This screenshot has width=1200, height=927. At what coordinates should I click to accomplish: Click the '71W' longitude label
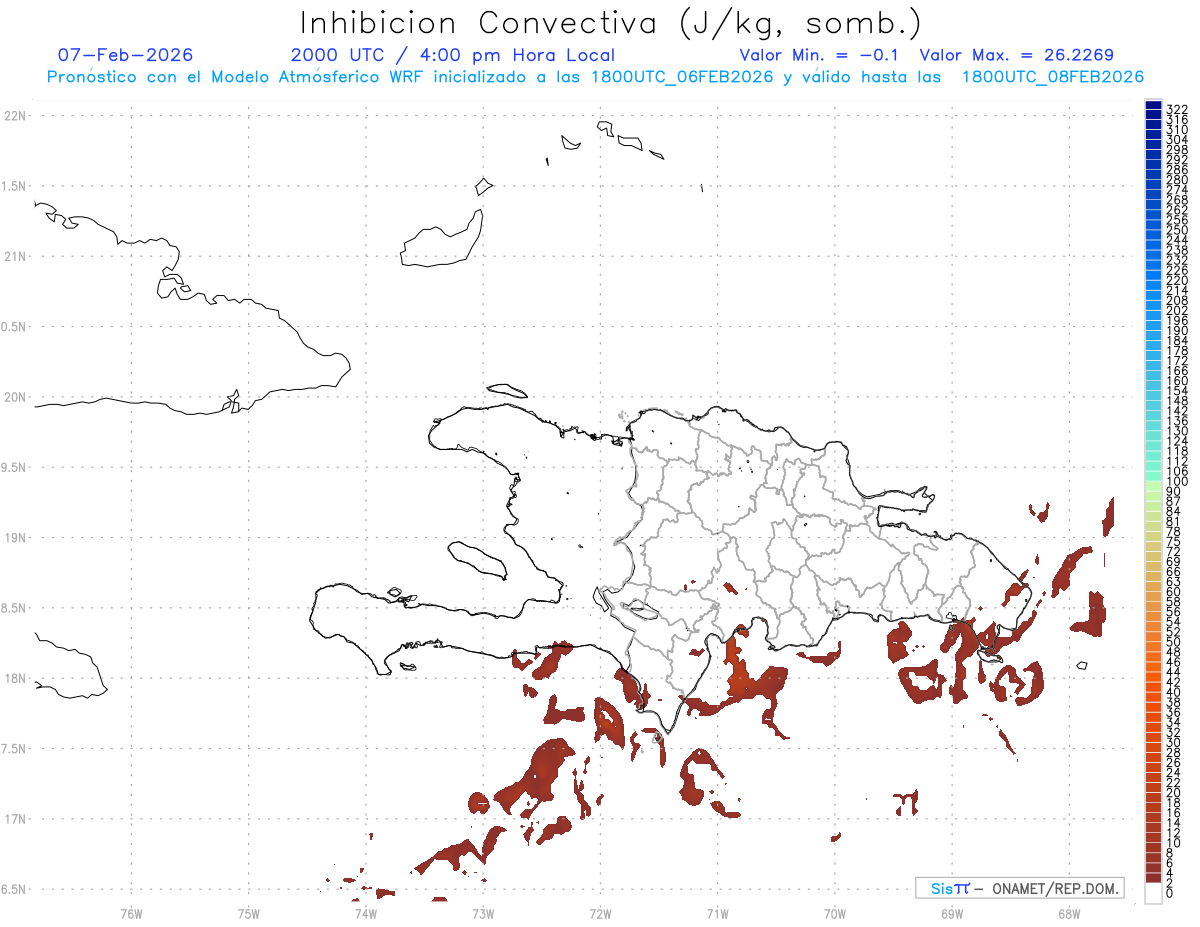pyautogui.click(x=717, y=913)
